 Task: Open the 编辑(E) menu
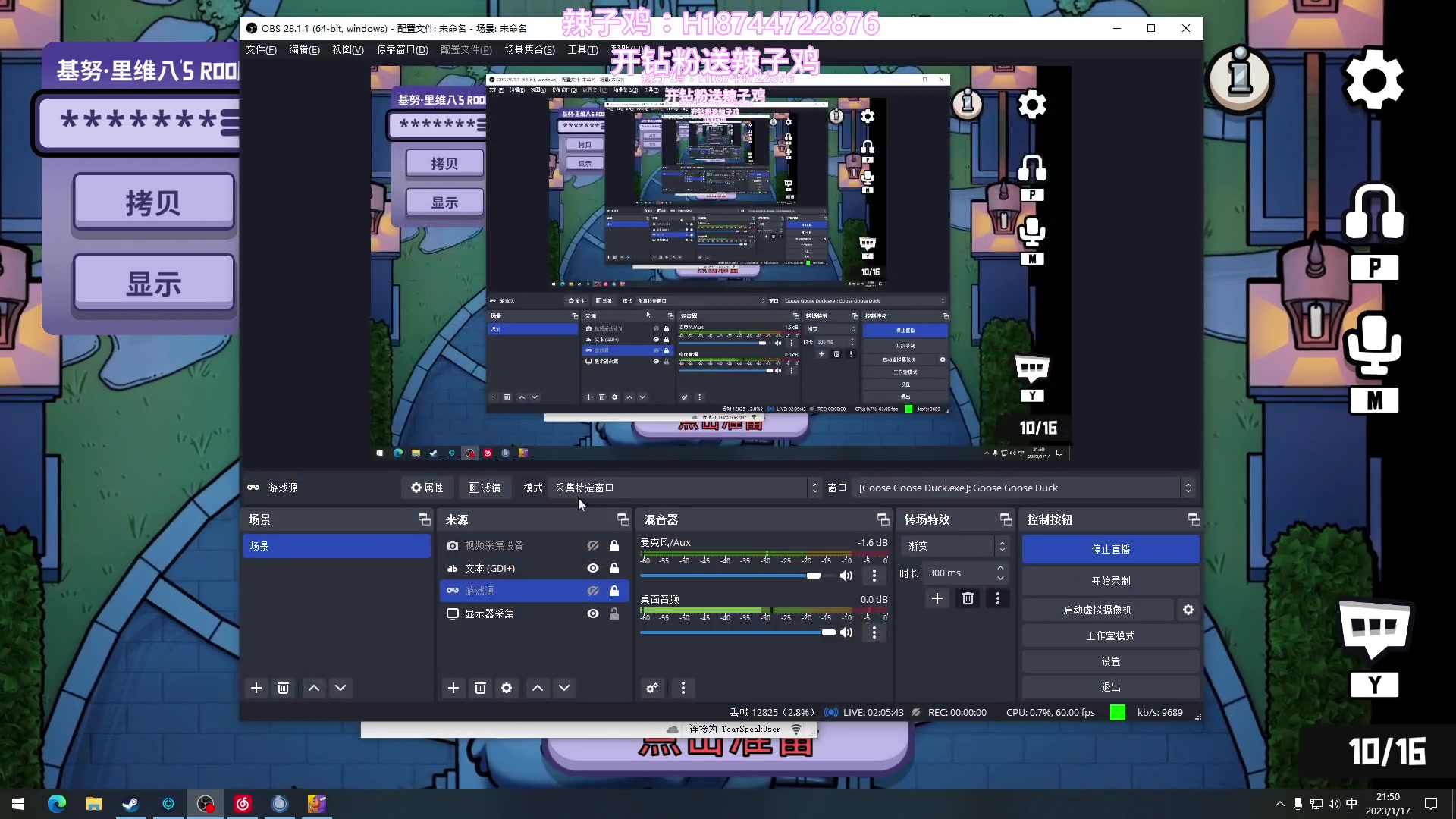[x=304, y=49]
